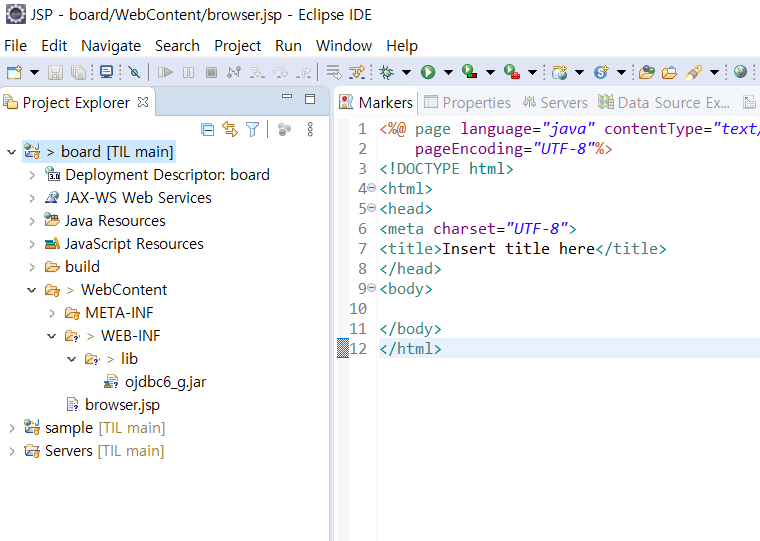
Task: Switch to the Data Source Explorer tab
Action: (x=664, y=102)
